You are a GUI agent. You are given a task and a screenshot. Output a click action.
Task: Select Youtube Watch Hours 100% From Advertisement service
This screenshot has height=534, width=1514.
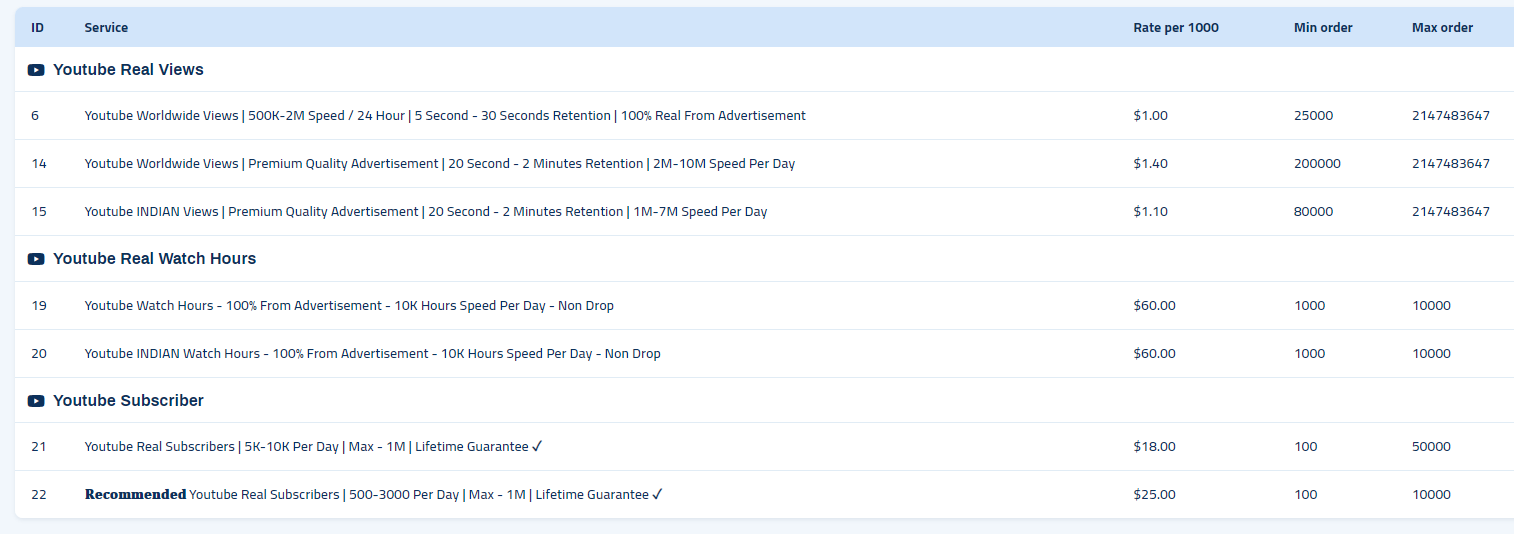tap(349, 306)
